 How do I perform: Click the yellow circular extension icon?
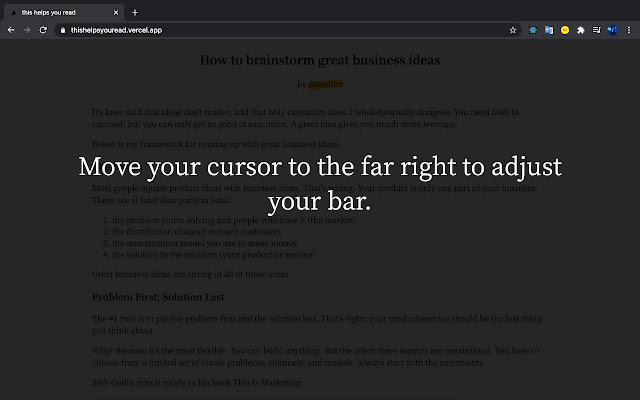[x=565, y=30]
